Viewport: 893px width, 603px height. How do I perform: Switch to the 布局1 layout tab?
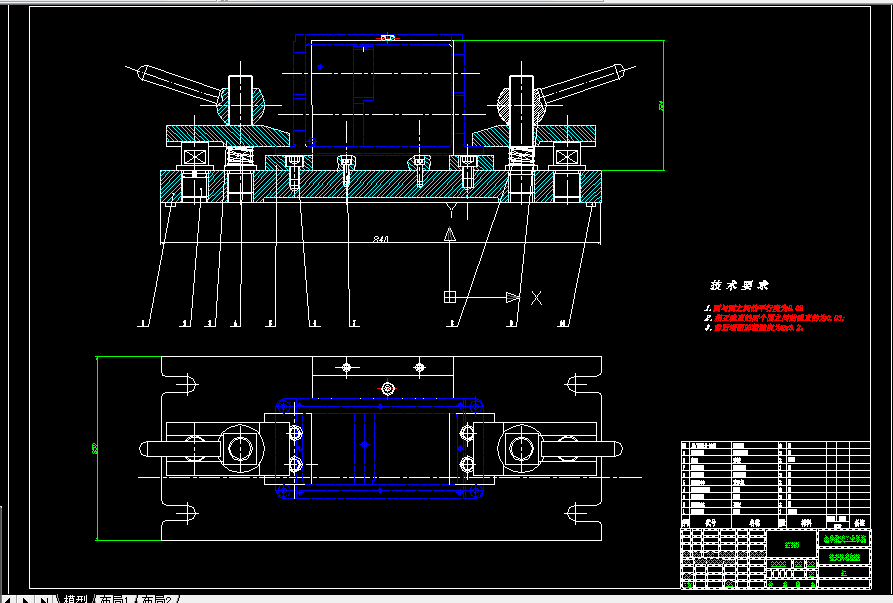pyautogui.click(x=114, y=600)
